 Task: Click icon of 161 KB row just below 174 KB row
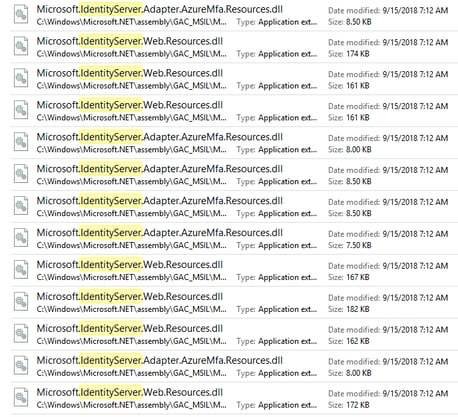point(21,79)
